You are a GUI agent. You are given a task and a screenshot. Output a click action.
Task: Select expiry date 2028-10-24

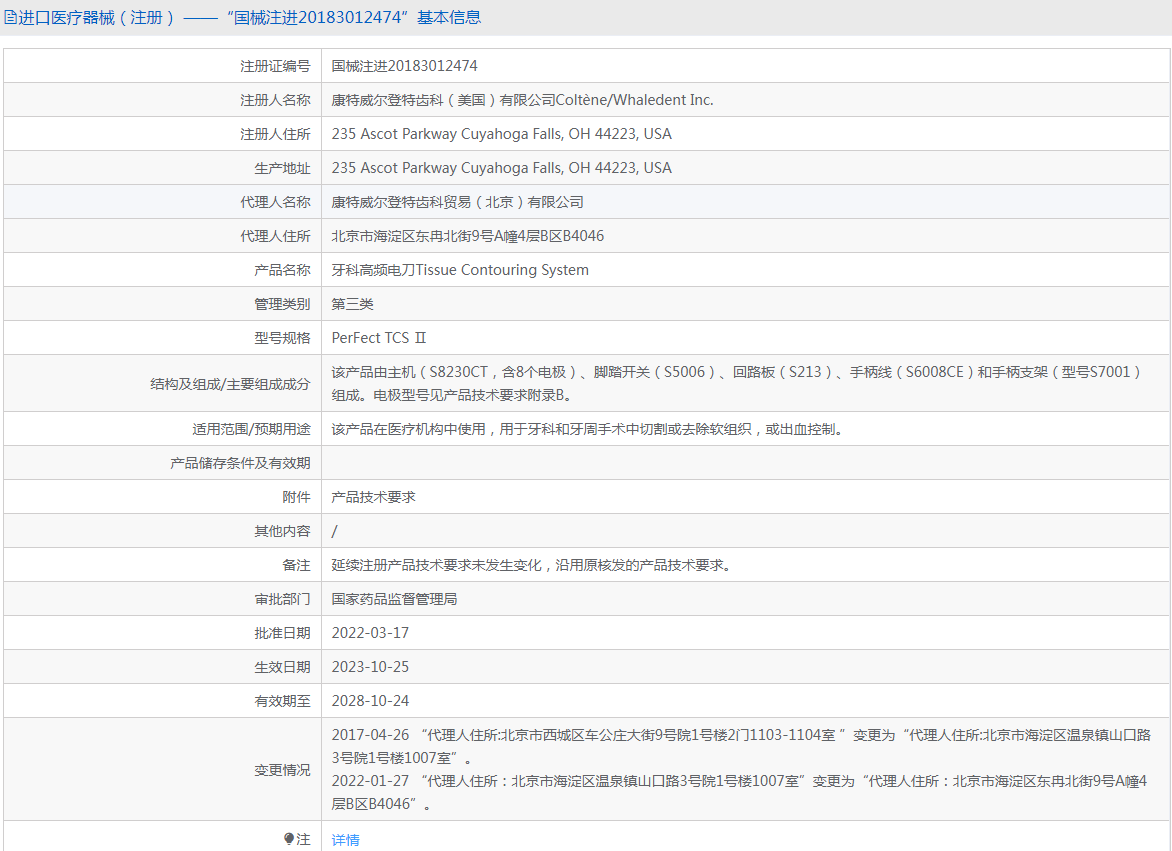coord(370,701)
